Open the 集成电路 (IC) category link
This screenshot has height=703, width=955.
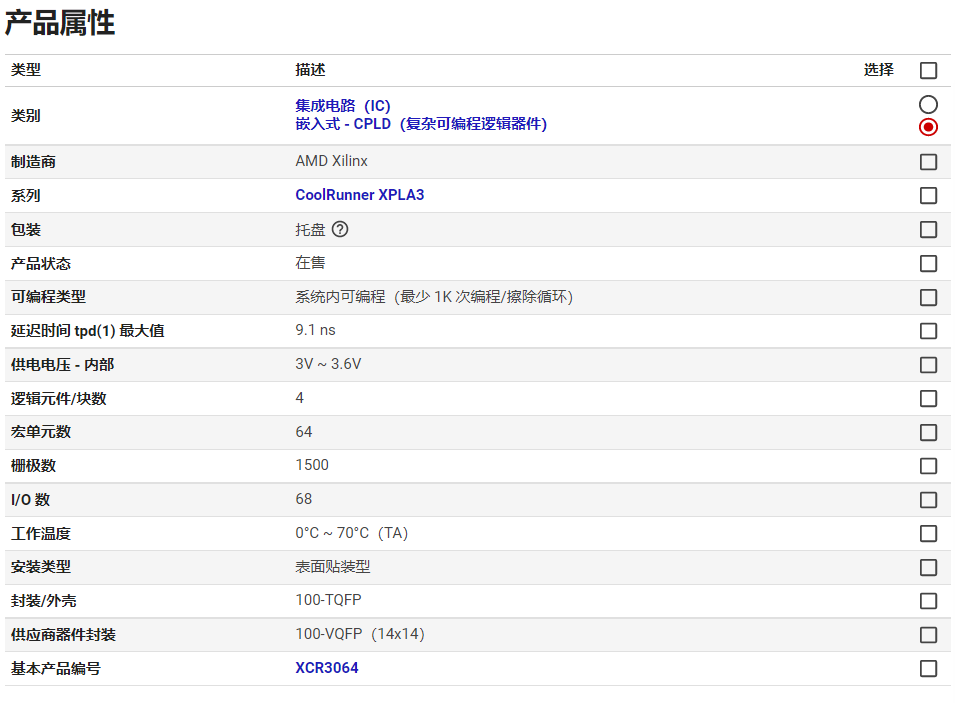point(343,105)
